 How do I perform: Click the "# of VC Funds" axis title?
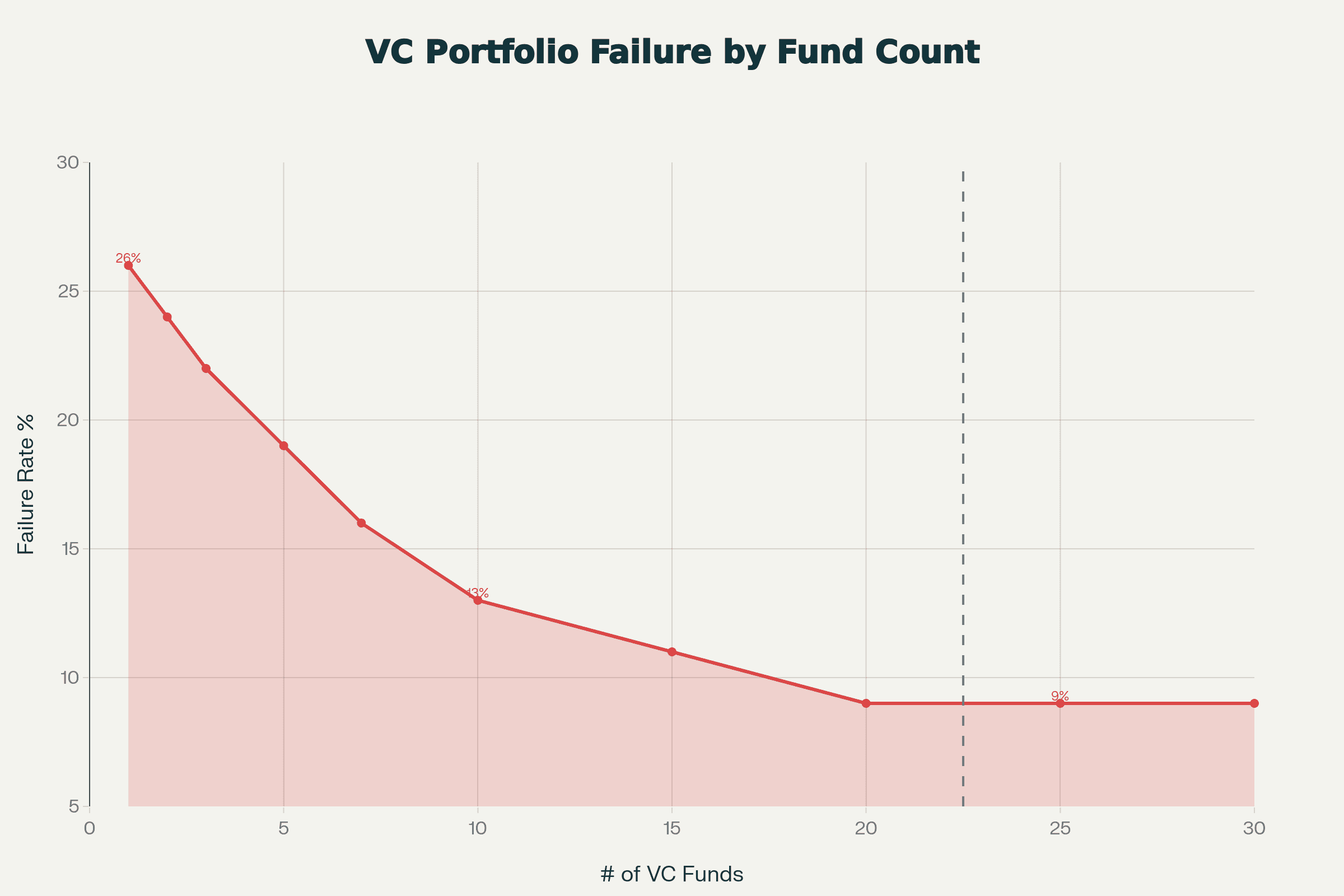(x=672, y=874)
